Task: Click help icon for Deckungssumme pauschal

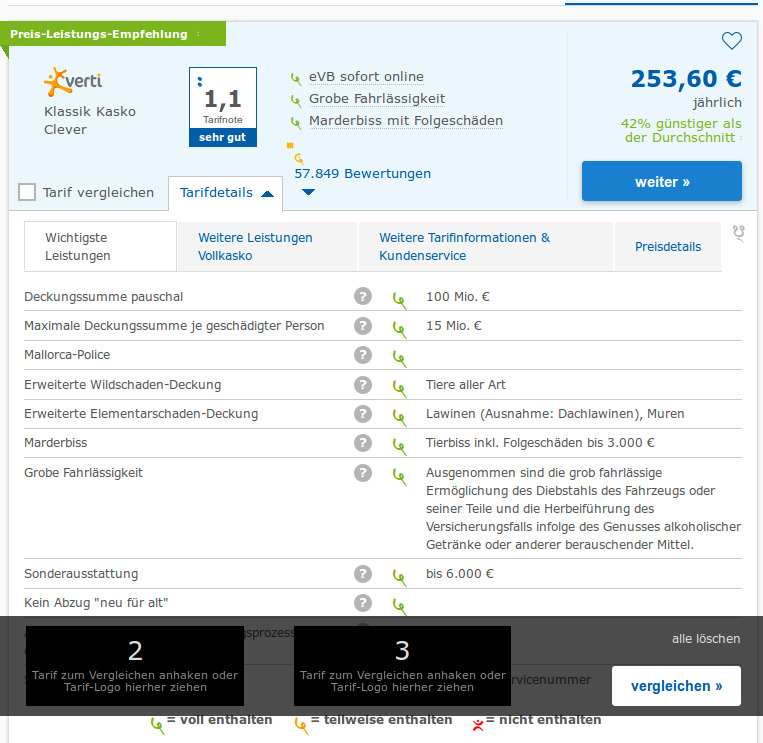Action: (363, 297)
